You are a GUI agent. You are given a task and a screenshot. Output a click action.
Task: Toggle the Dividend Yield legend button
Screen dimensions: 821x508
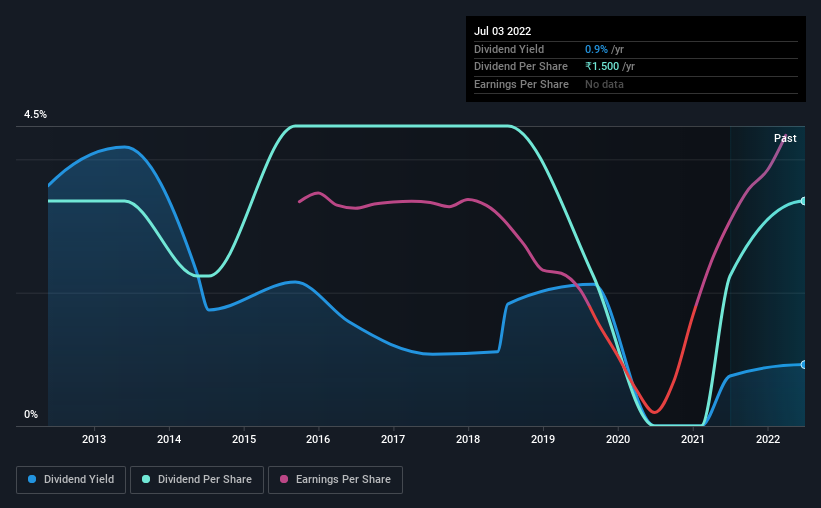71,480
